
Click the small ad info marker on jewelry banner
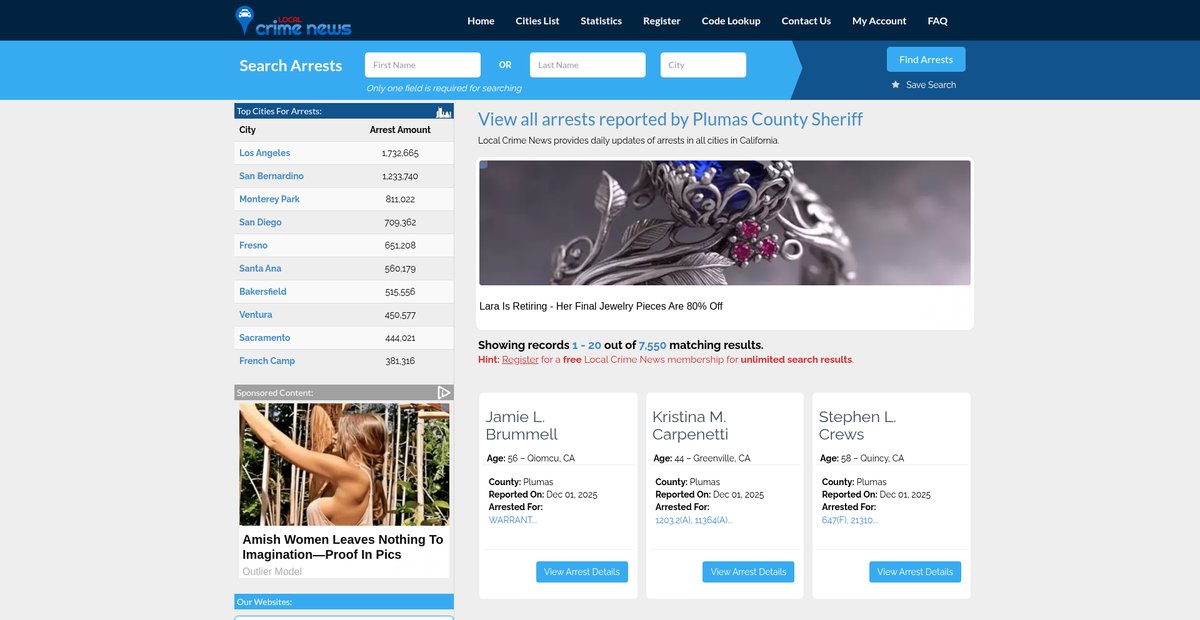[483, 165]
